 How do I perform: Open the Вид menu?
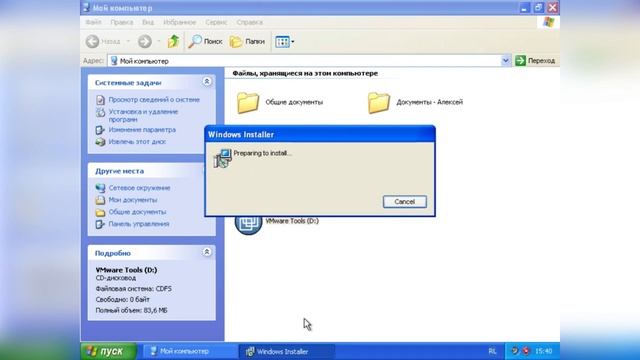click(148, 22)
